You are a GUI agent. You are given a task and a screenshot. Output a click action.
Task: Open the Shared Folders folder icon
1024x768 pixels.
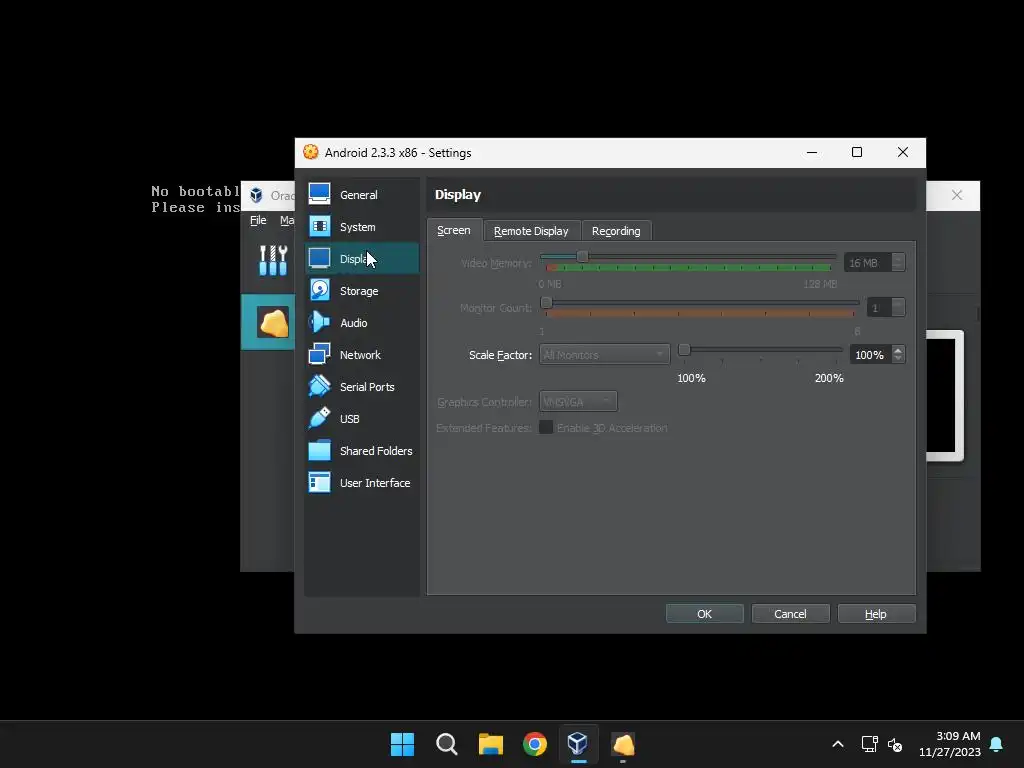[319, 451]
